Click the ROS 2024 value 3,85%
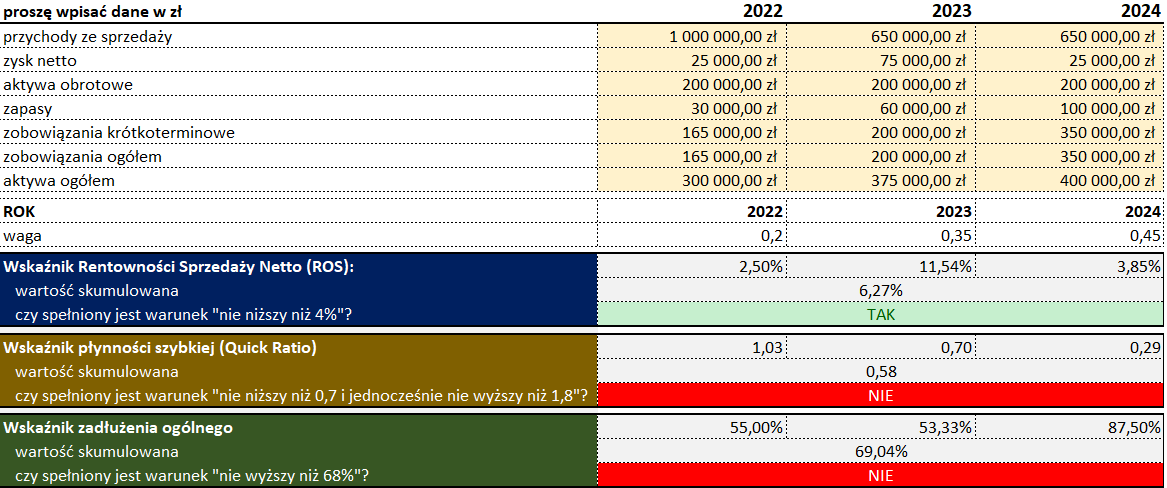 coord(1137,266)
